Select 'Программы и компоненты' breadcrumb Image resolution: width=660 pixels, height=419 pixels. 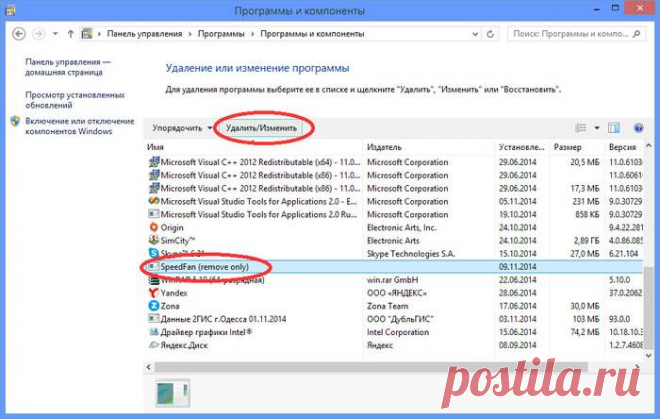coord(312,34)
